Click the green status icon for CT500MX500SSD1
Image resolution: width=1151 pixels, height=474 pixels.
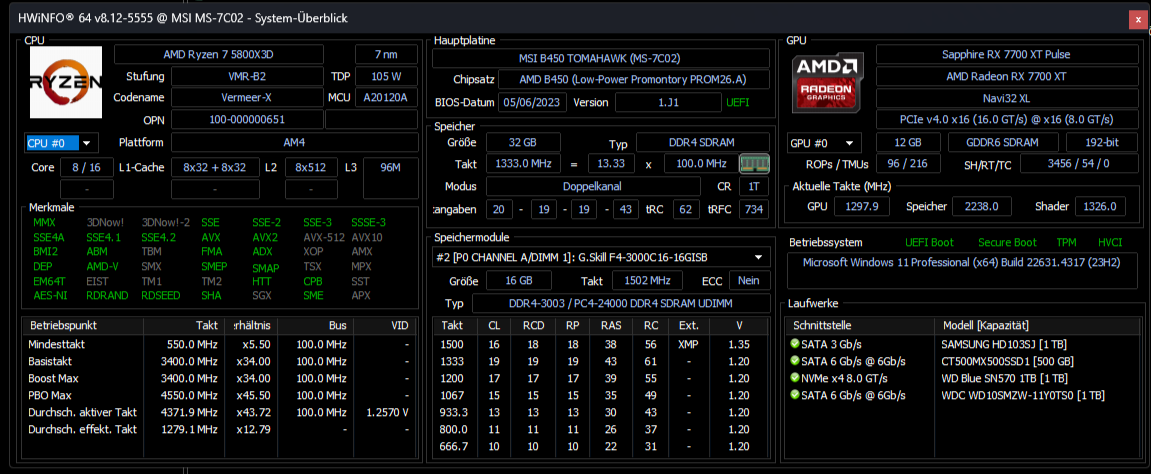pyautogui.click(x=794, y=361)
